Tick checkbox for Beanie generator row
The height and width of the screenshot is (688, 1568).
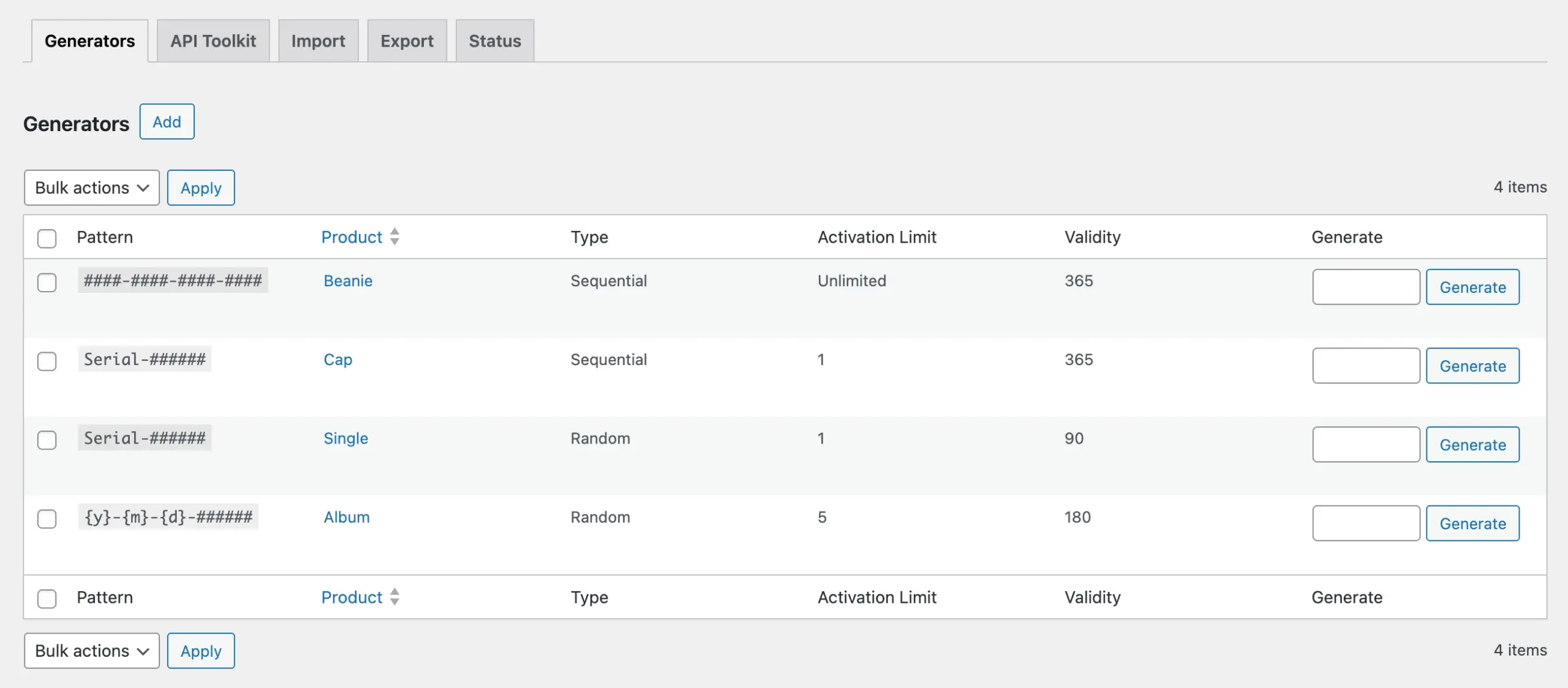47,282
